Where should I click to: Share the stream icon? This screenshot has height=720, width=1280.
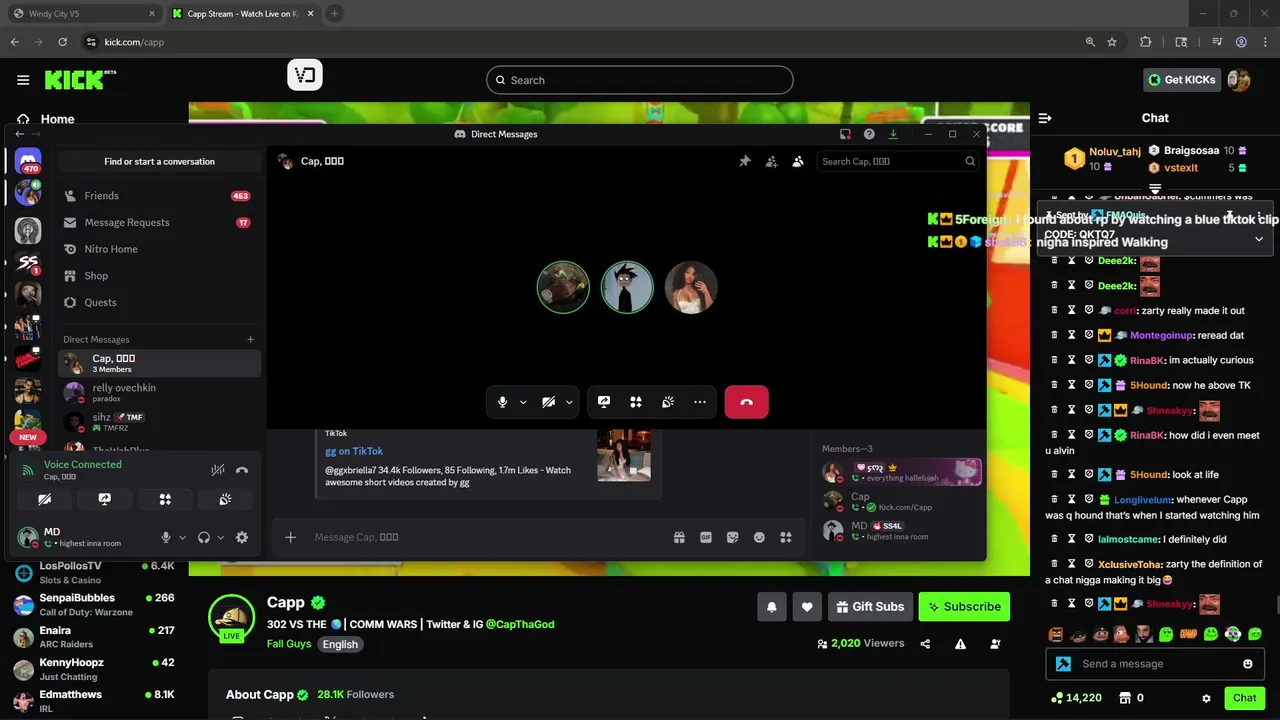[925, 644]
